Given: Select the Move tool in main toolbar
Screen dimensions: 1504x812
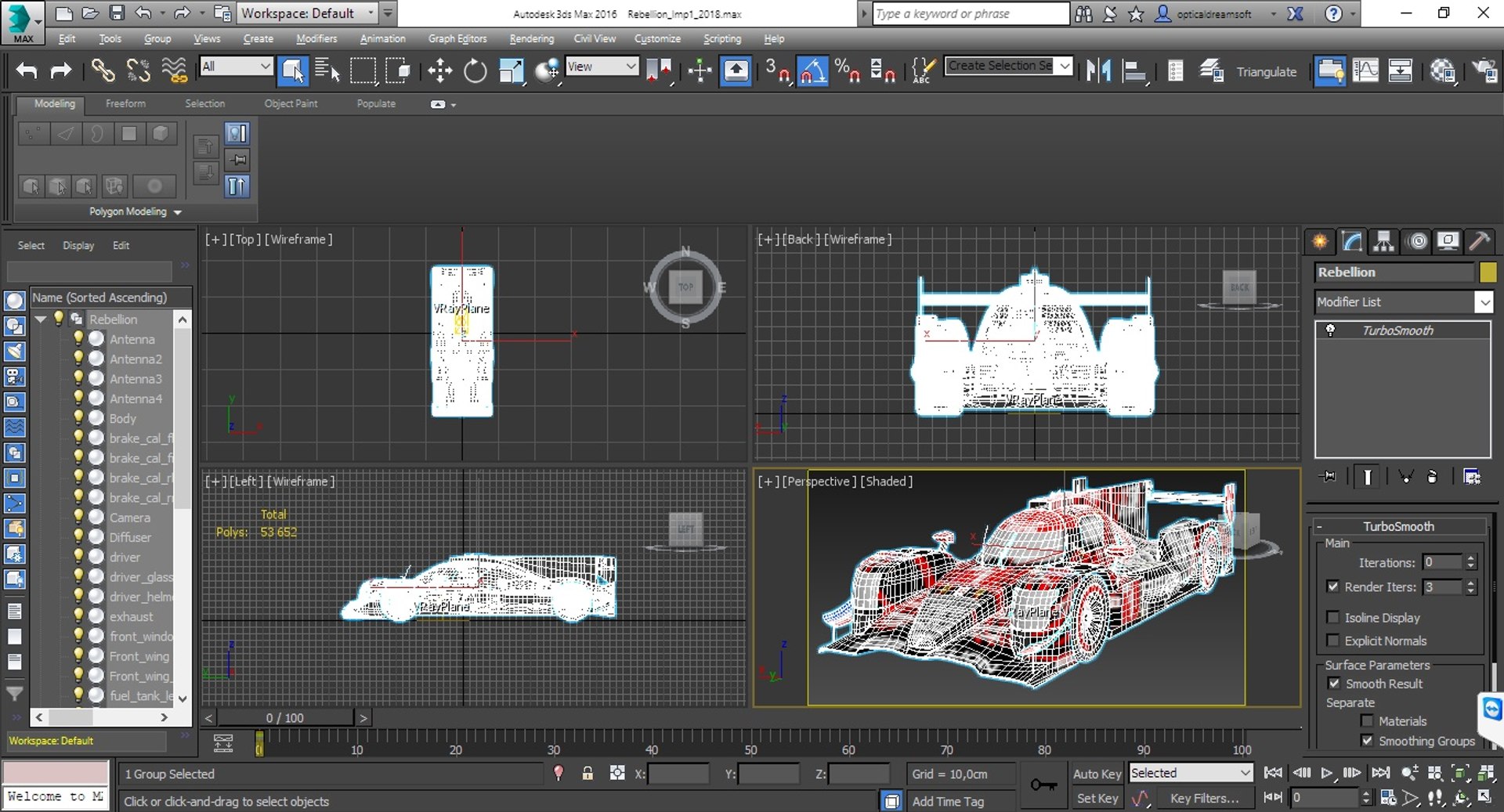Looking at the screenshot, I should coord(439,71).
